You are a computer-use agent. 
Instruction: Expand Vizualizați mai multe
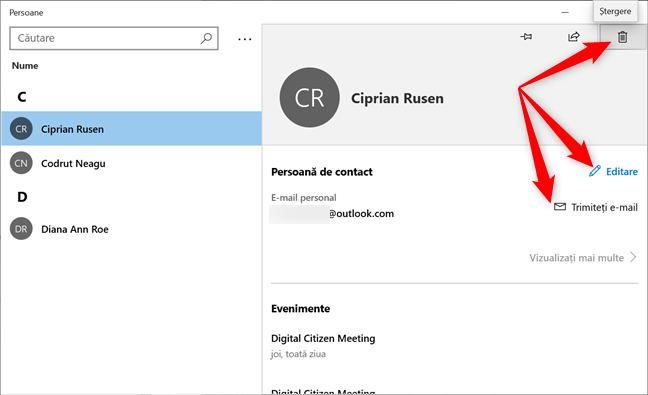pos(583,258)
